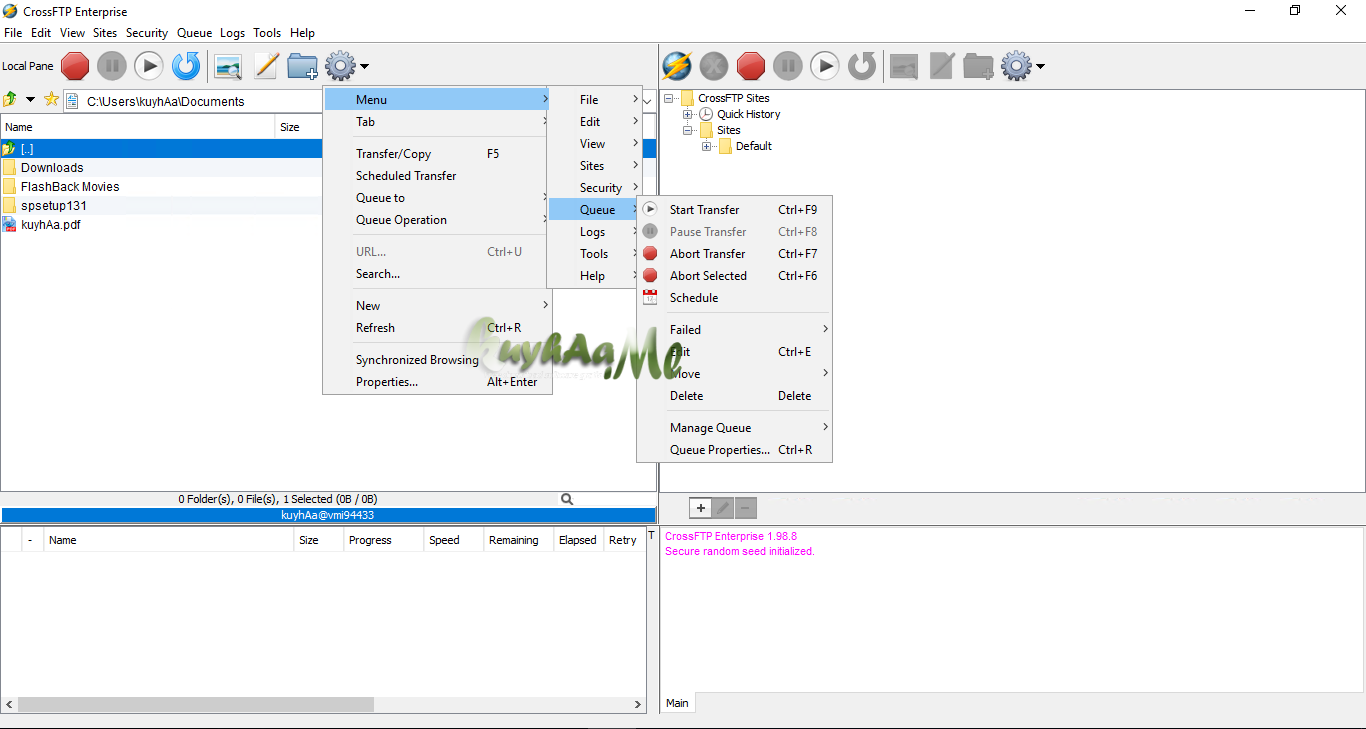Click the up-folder icon beside the path

10,100
